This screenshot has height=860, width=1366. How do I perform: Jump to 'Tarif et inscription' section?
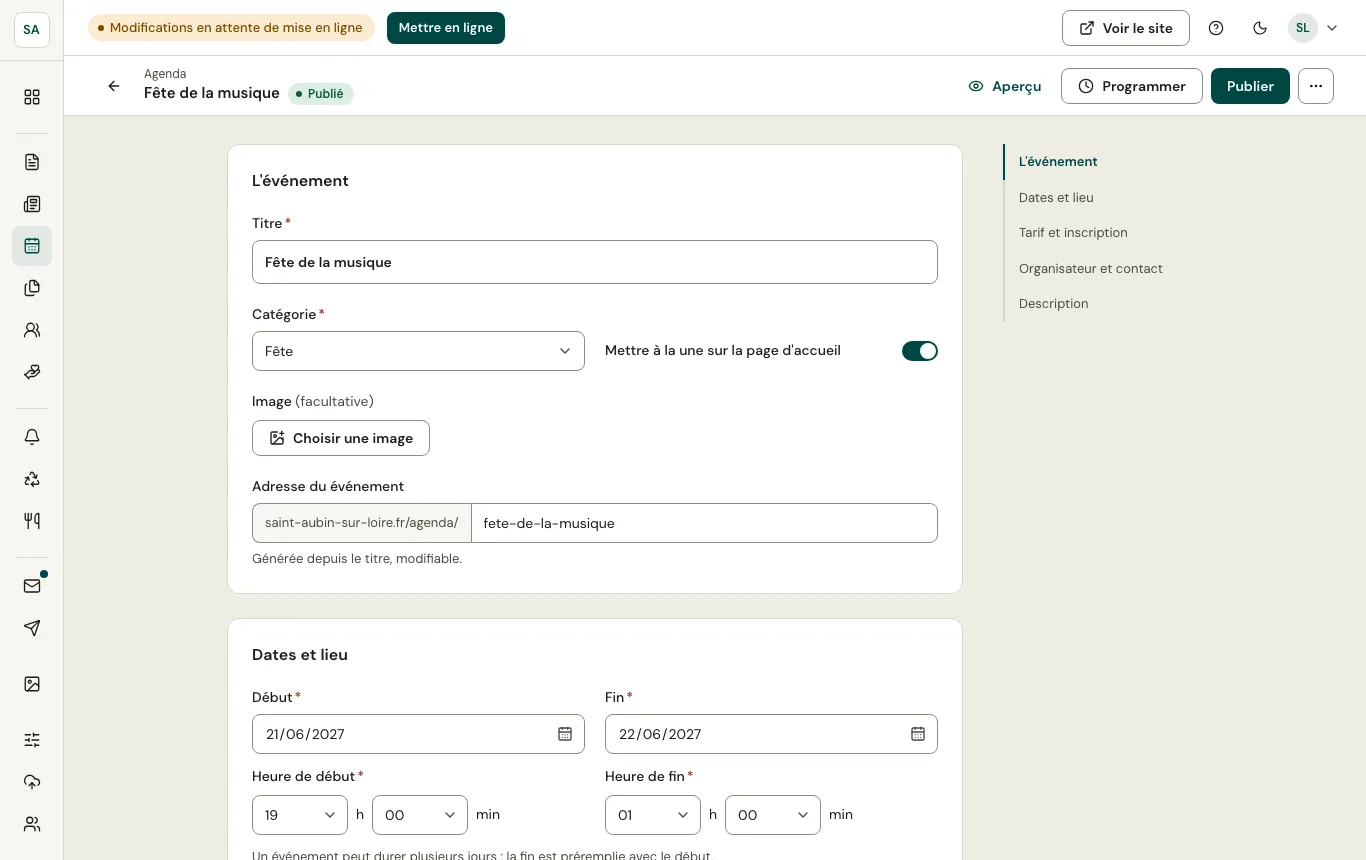1073,232
